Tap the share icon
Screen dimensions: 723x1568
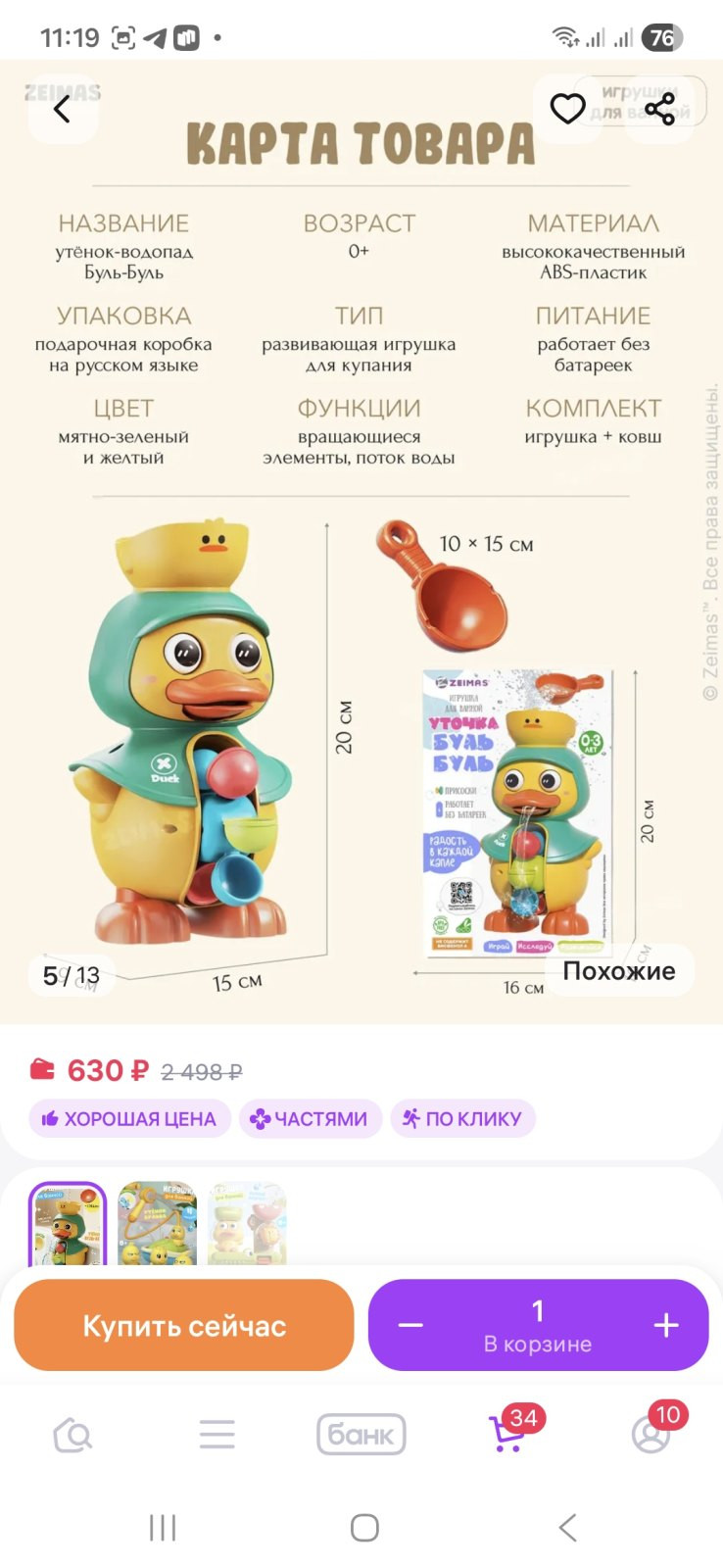coord(659,109)
